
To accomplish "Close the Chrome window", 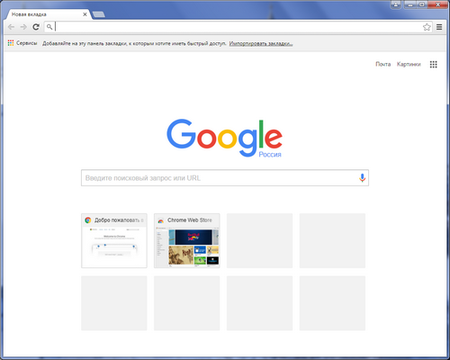I will [x=438, y=4].
